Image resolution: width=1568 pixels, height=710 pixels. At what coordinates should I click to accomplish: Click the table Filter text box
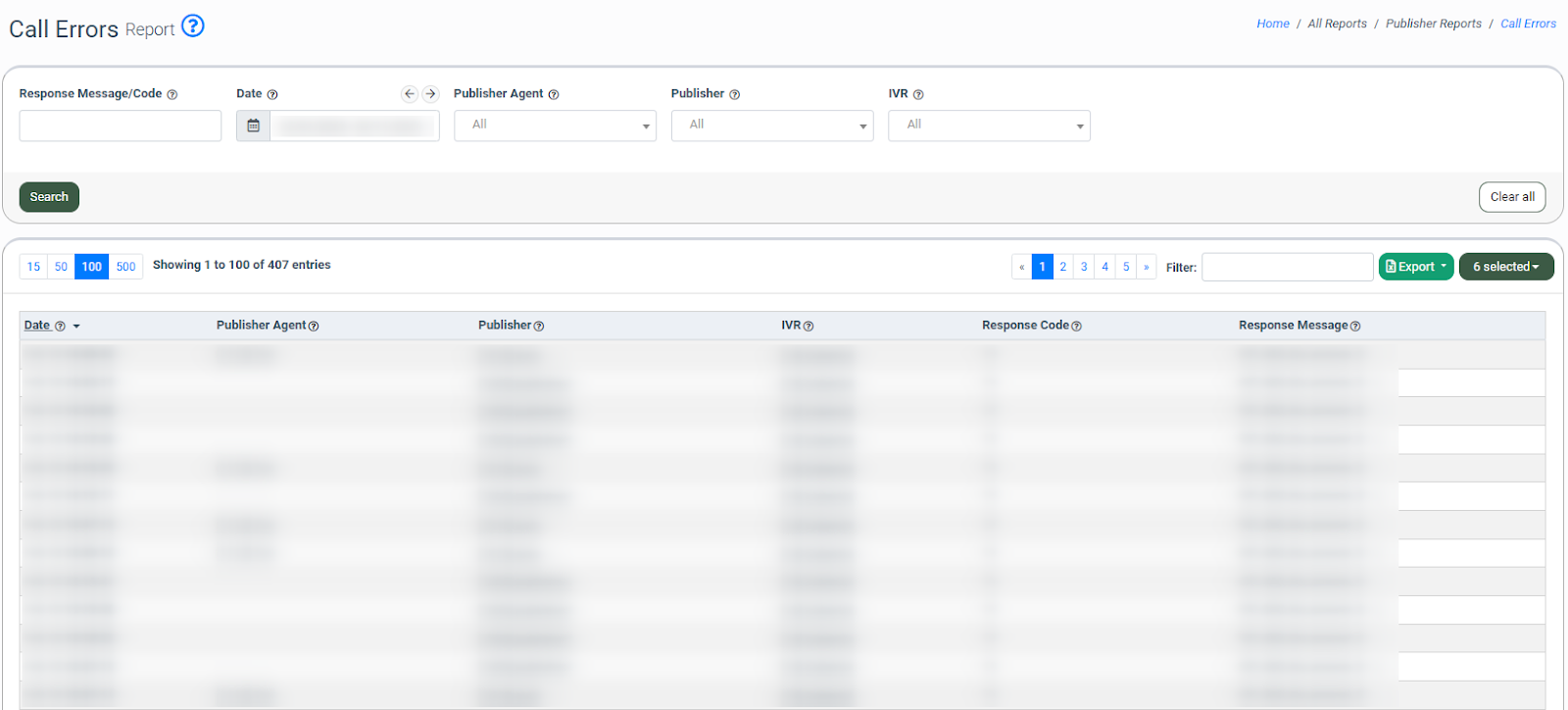pos(1287,267)
